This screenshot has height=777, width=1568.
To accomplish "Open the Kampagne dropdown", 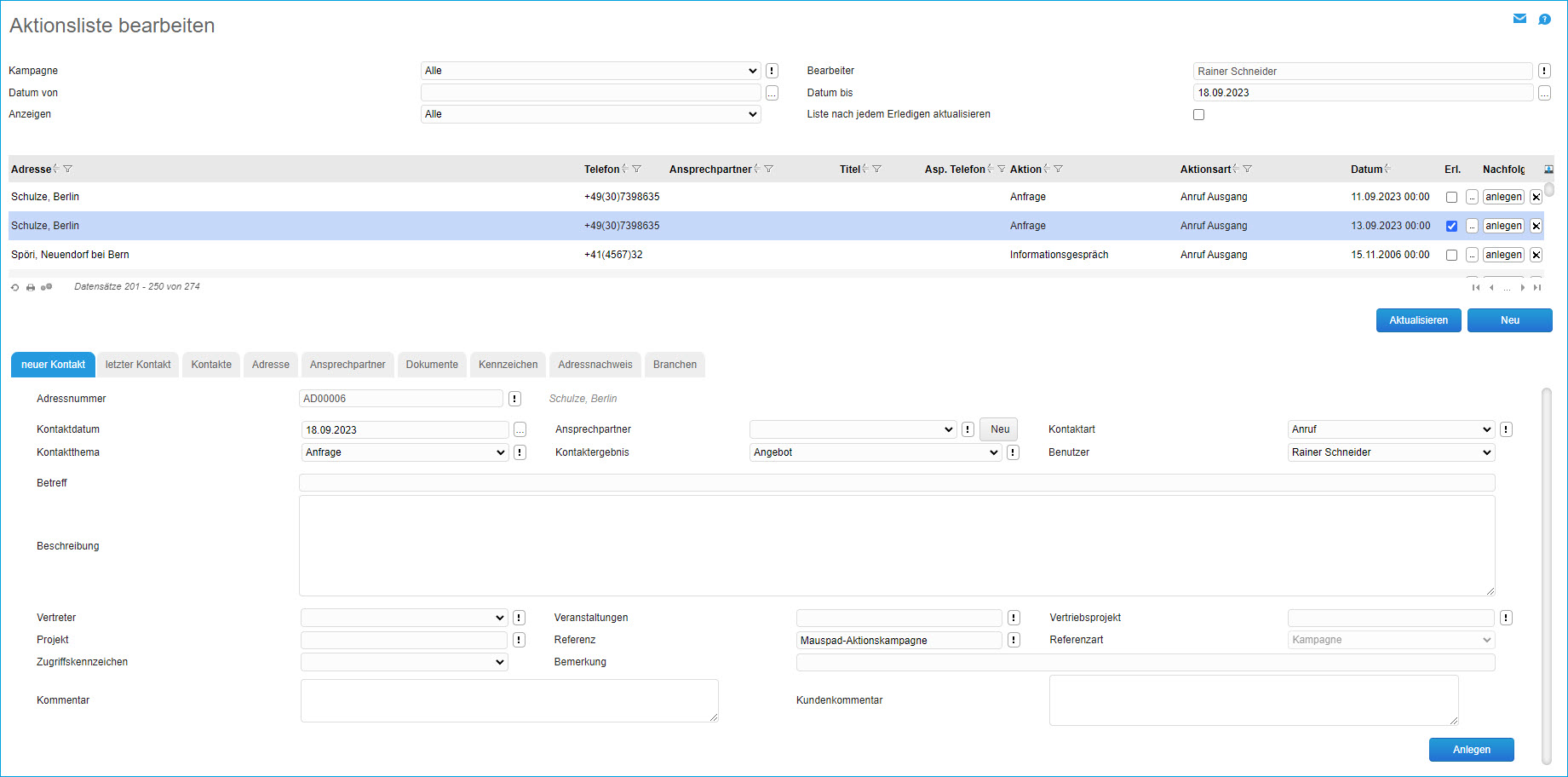I will point(590,71).
